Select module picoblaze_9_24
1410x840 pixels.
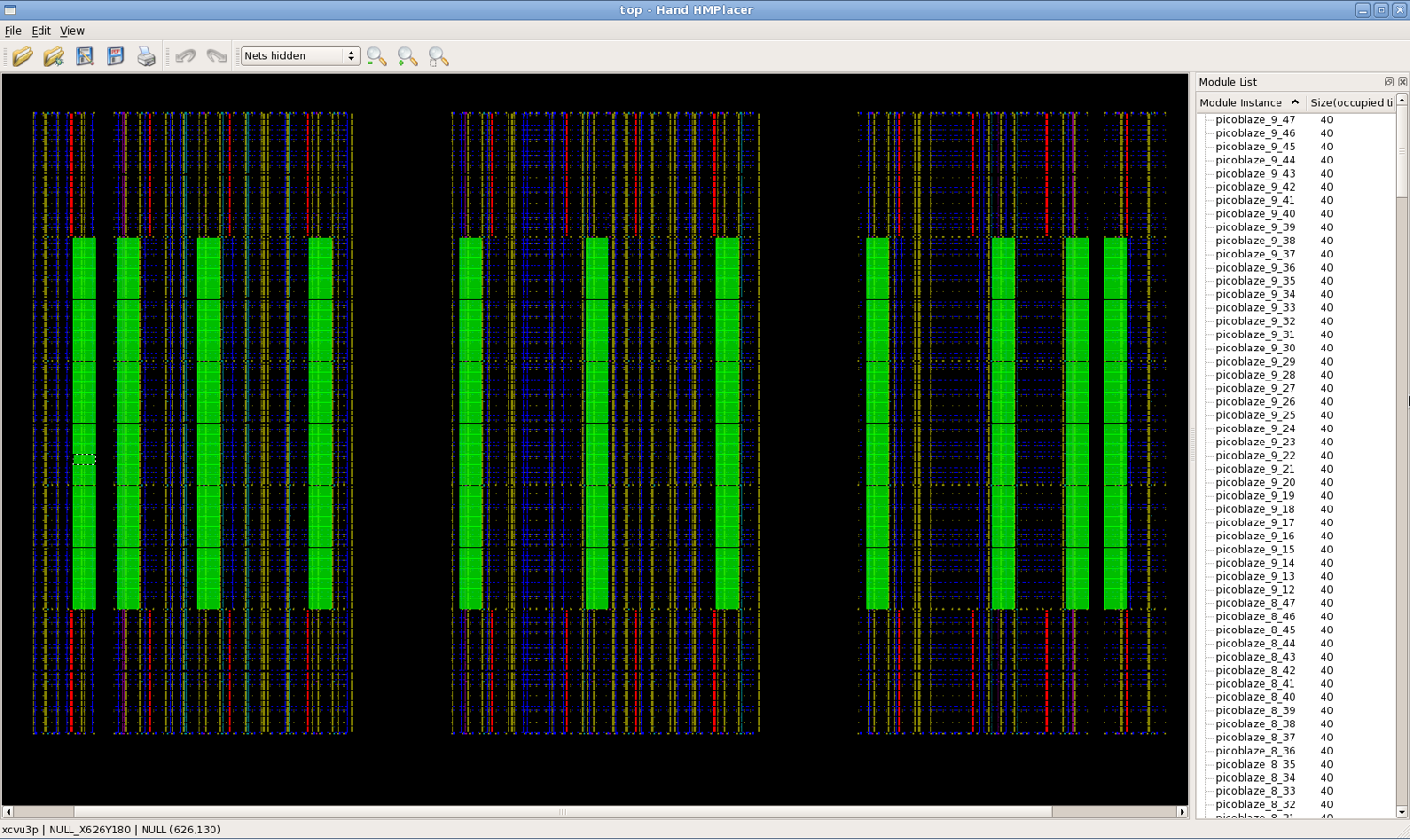pyautogui.click(x=1255, y=428)
